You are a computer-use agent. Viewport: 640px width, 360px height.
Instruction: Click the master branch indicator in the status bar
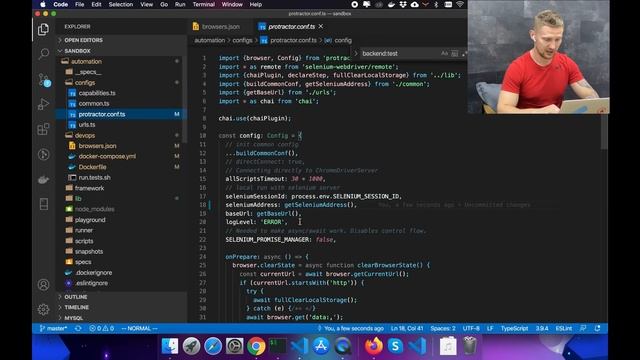click(53, 328)
